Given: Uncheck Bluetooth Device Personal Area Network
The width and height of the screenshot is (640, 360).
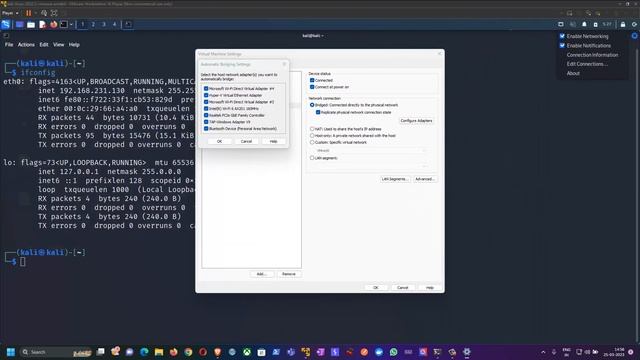Looking at the screenshot, I should [206, 129].
